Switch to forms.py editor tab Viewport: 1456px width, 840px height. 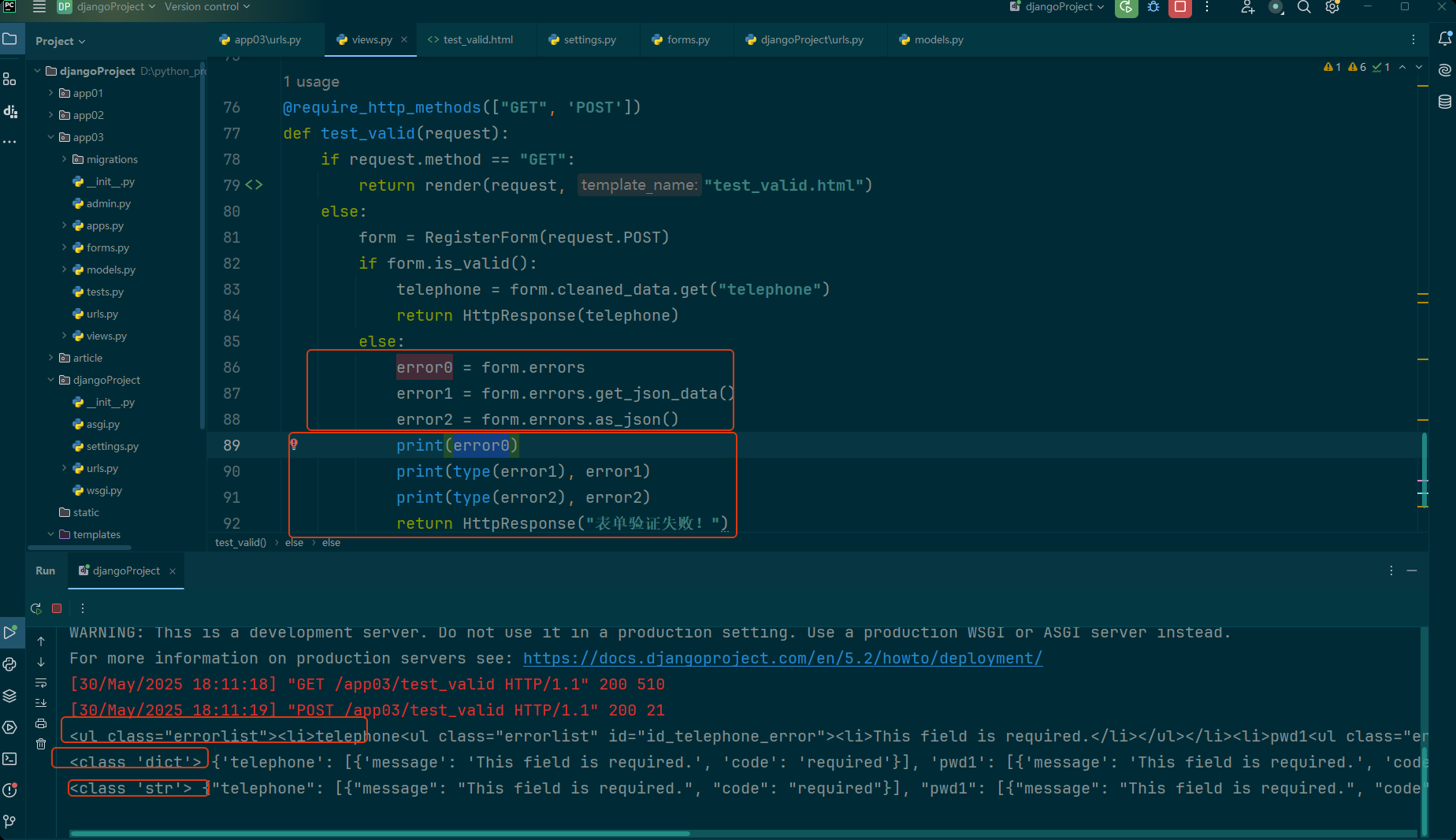pos(682,39)
